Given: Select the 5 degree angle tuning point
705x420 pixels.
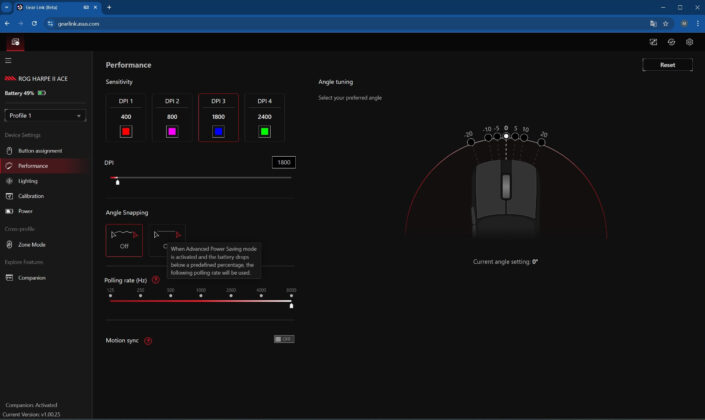Looking at the screenshot, I should (x=515, y=136).
